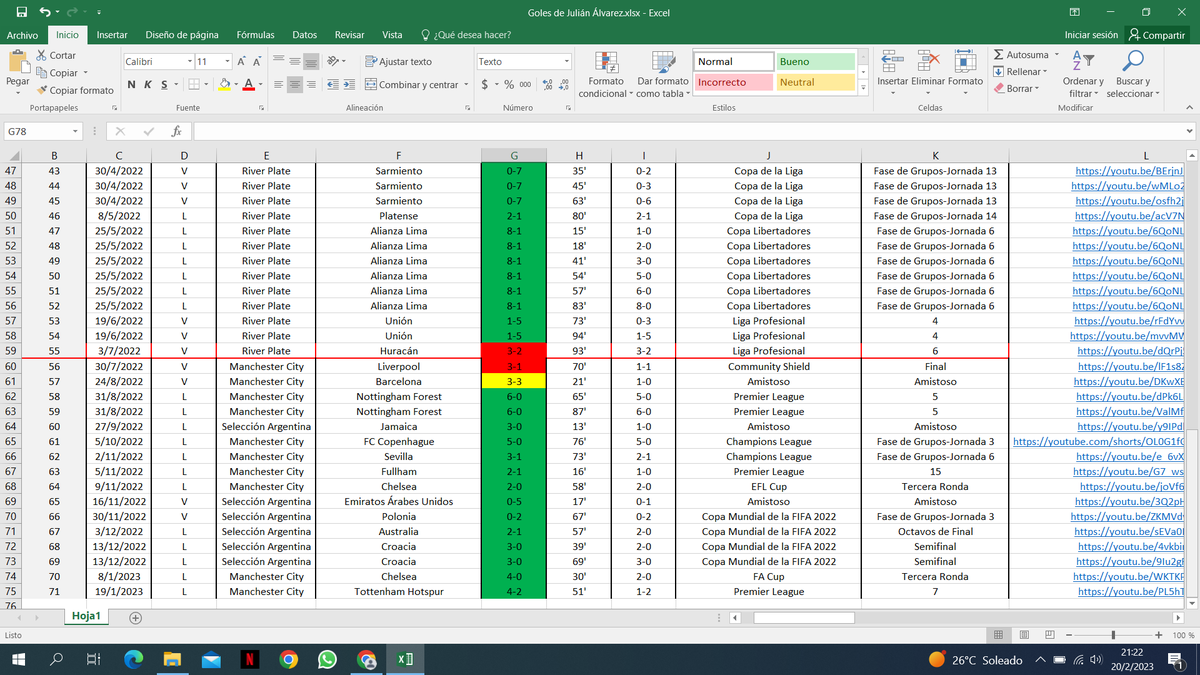Click the Cortar scissors button
This screenshot has height=675, width=1200.
point(56,56)
